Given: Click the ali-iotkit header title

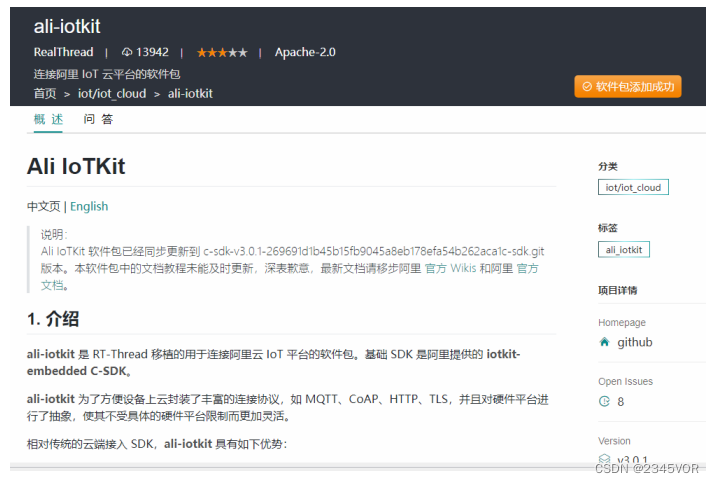Looking at the screenshot, I should click(67, 26).
